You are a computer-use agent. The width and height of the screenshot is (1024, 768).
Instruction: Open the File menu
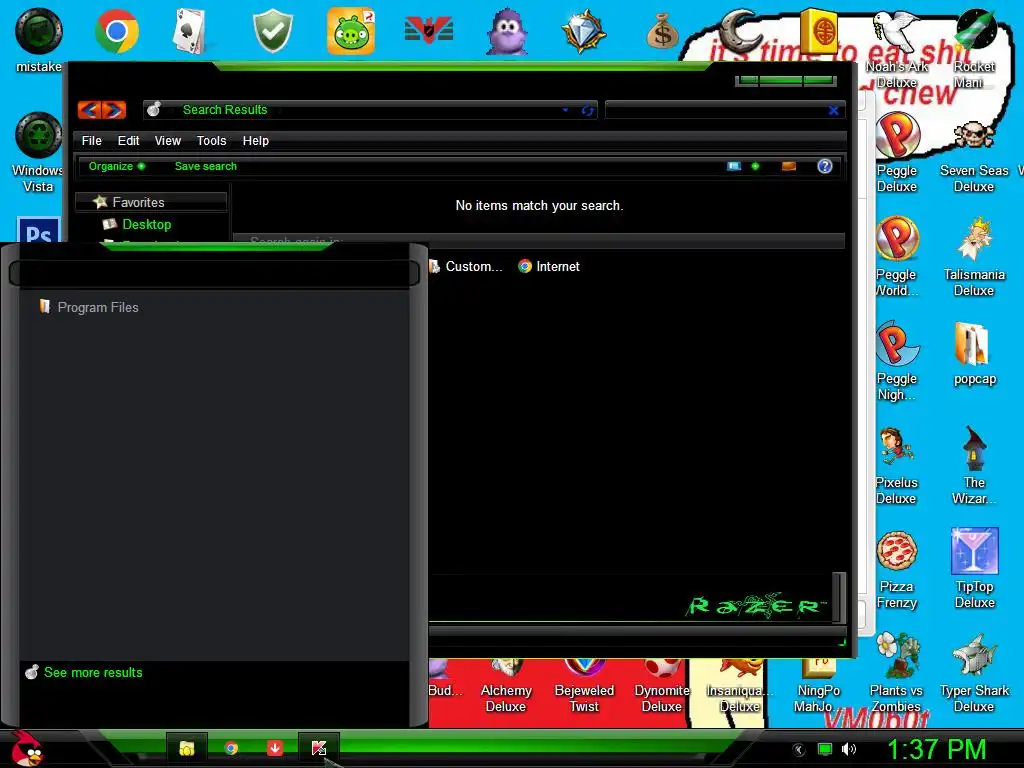click(91, 140)
